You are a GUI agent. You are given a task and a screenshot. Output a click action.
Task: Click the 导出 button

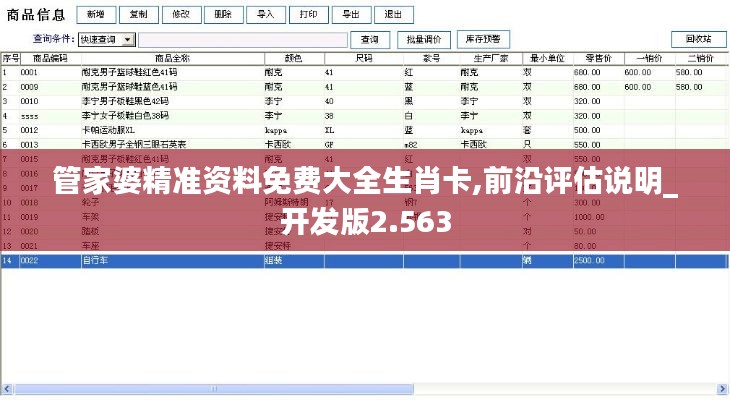pyautogui.click(x=351, y=15)
